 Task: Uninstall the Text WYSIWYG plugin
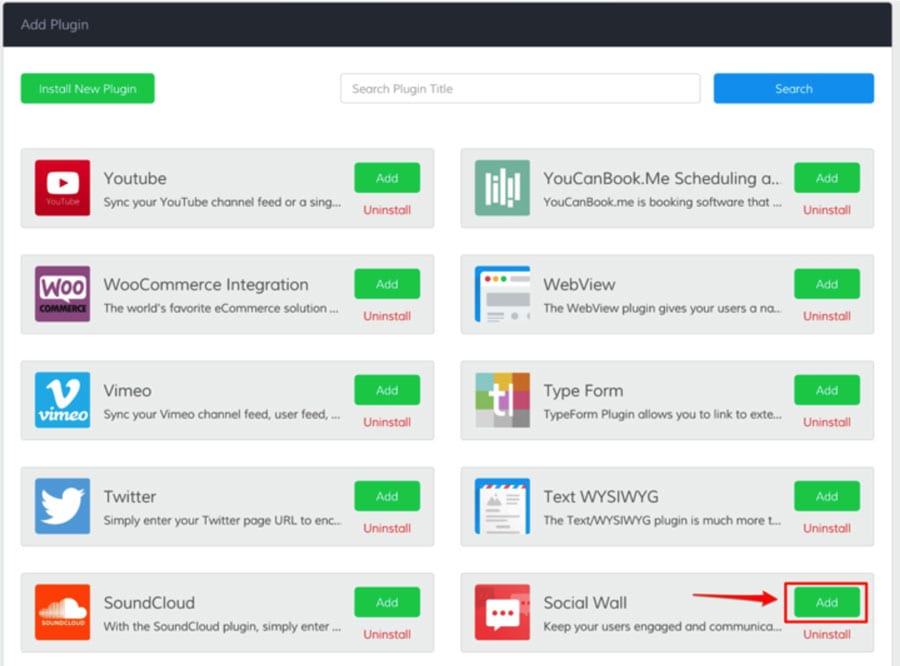[x=827, y=528]
